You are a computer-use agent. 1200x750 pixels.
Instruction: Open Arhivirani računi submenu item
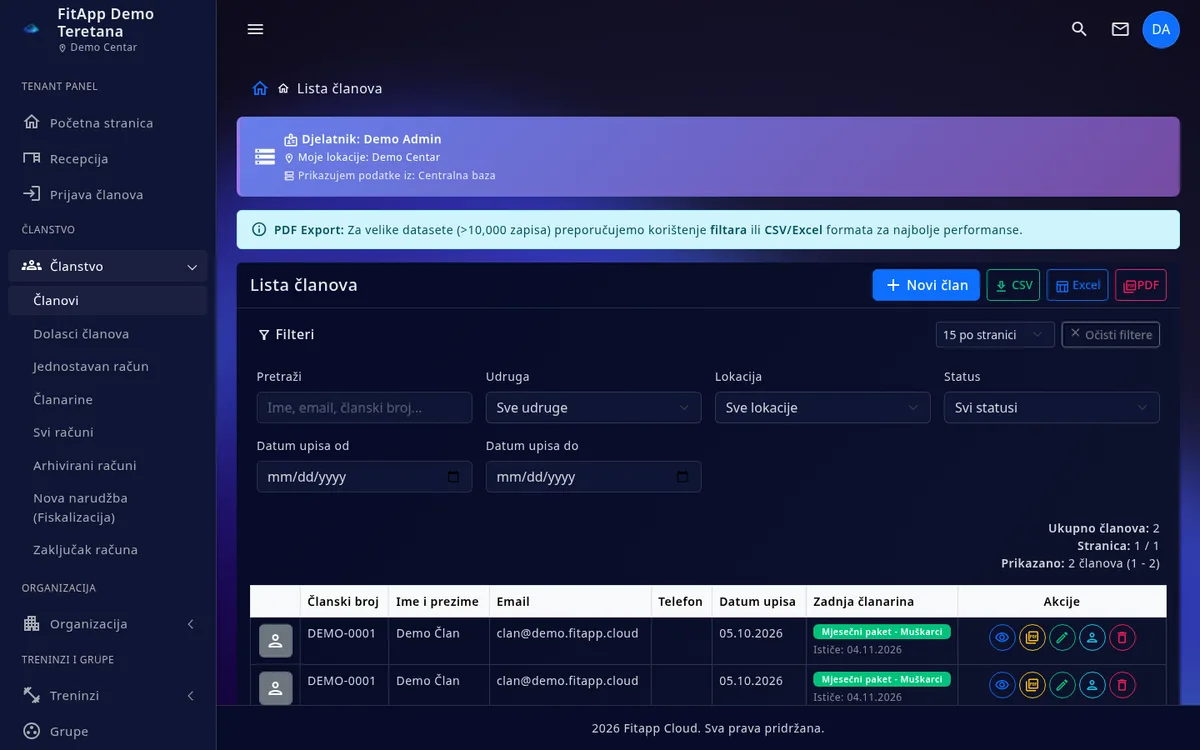[x=108, y=466]
